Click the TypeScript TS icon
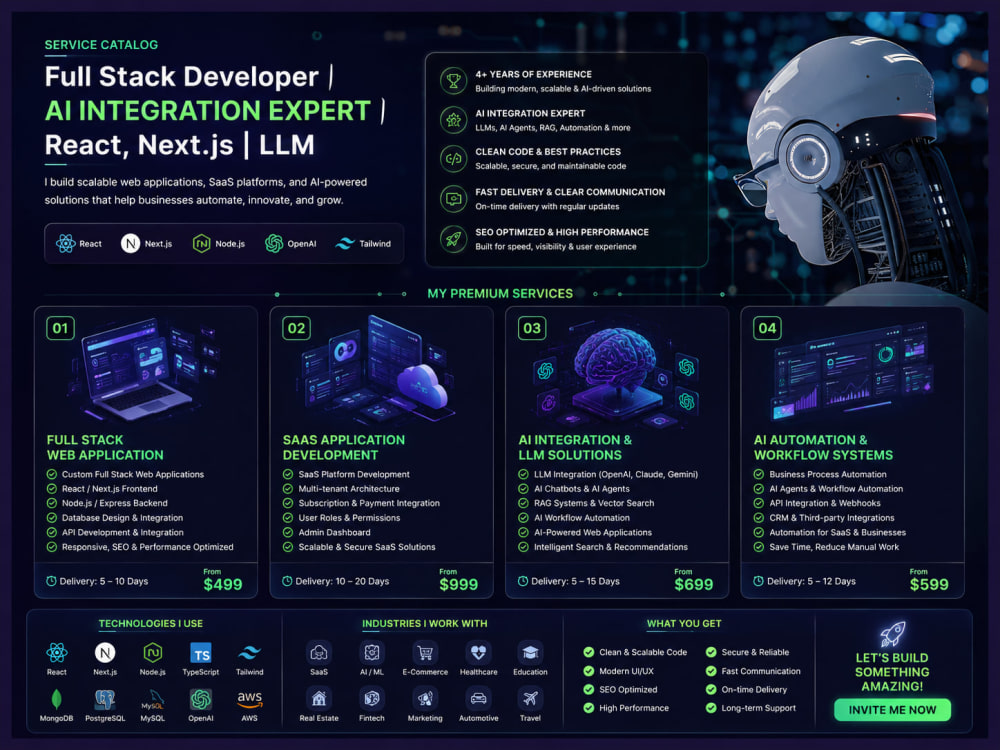Viewport: 1000px width, 750px height. (201, 653)
